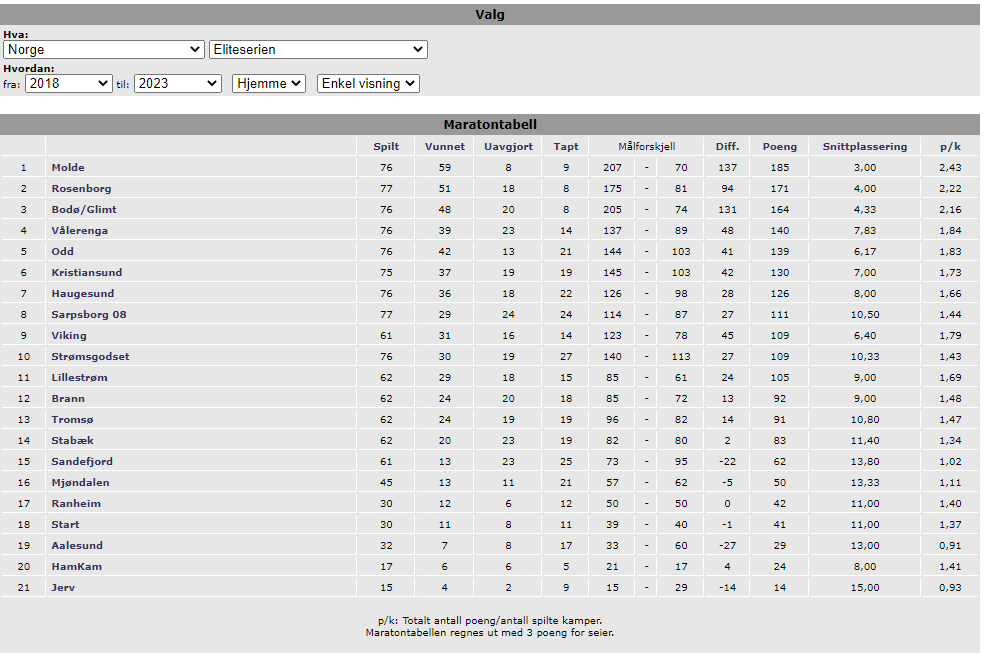Image resolution: width=990 pixels, height=662 pixels.
Task: Click the Maratontabell section title
Action: tap(490, 124)
